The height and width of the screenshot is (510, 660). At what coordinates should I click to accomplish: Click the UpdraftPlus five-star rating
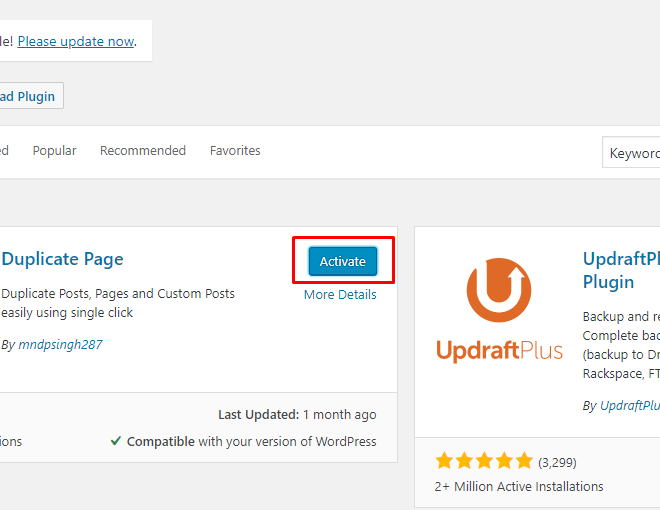tap(484, 461)
